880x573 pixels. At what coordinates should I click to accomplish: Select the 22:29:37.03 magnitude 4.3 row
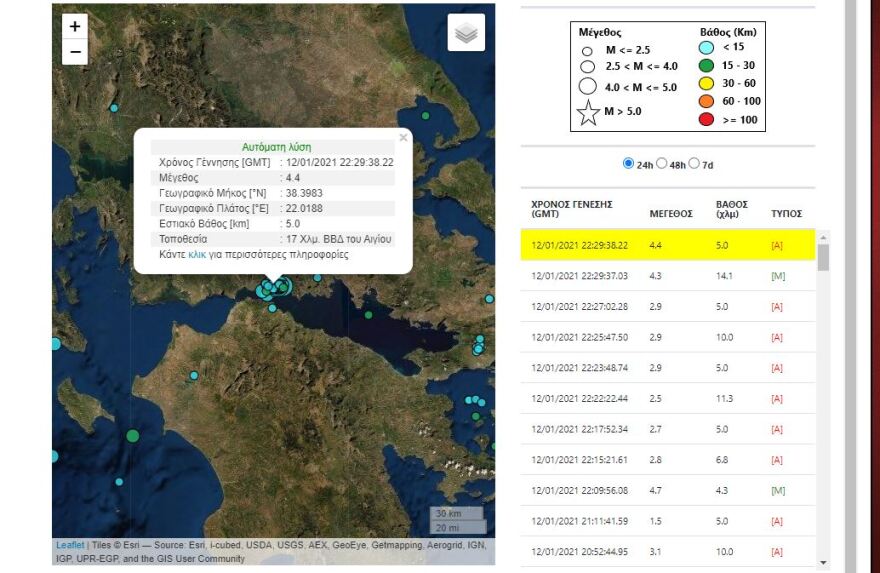pyautogui.click(x=668, y=276)
